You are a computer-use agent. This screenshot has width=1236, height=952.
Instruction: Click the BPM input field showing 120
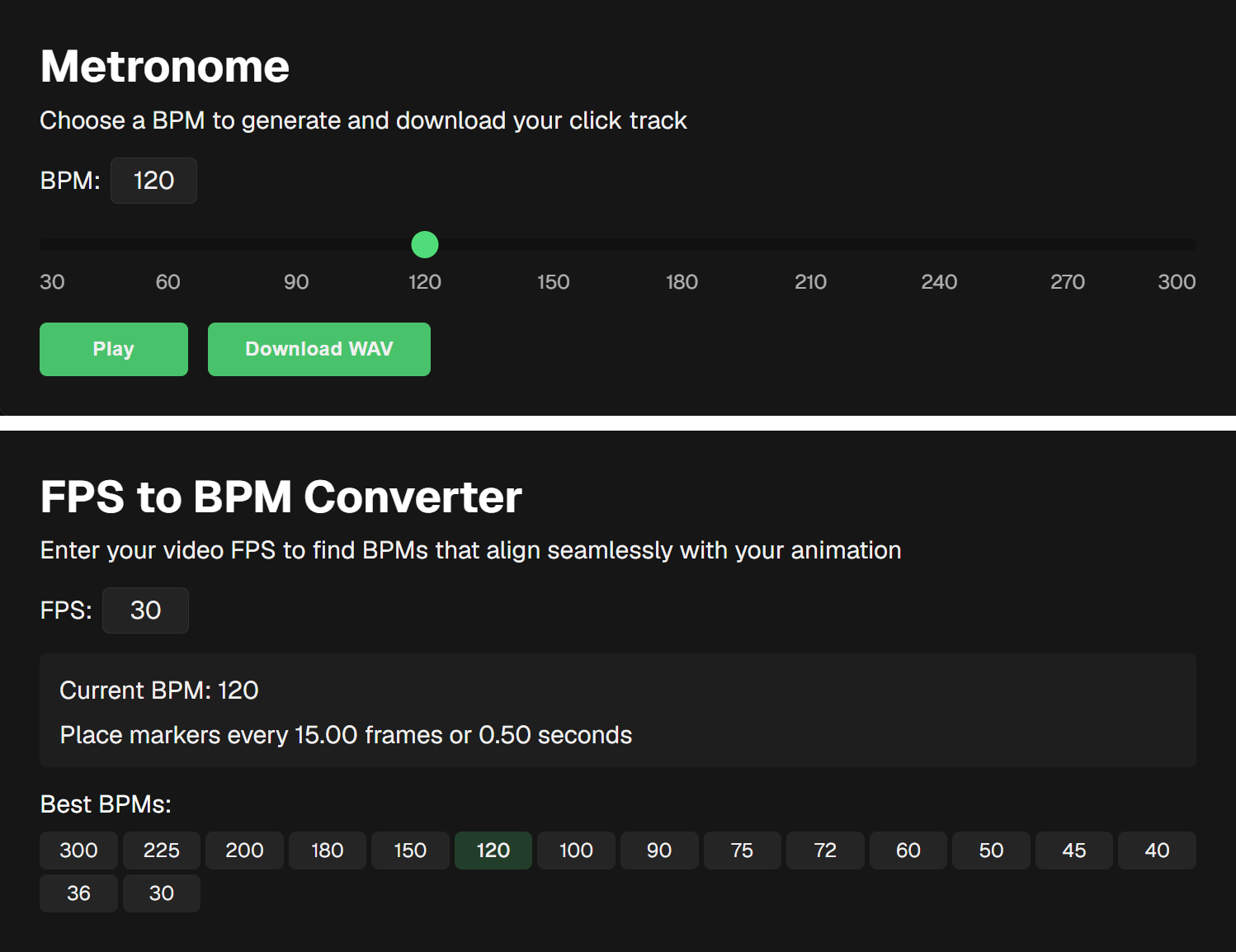[x=153, y=181]
